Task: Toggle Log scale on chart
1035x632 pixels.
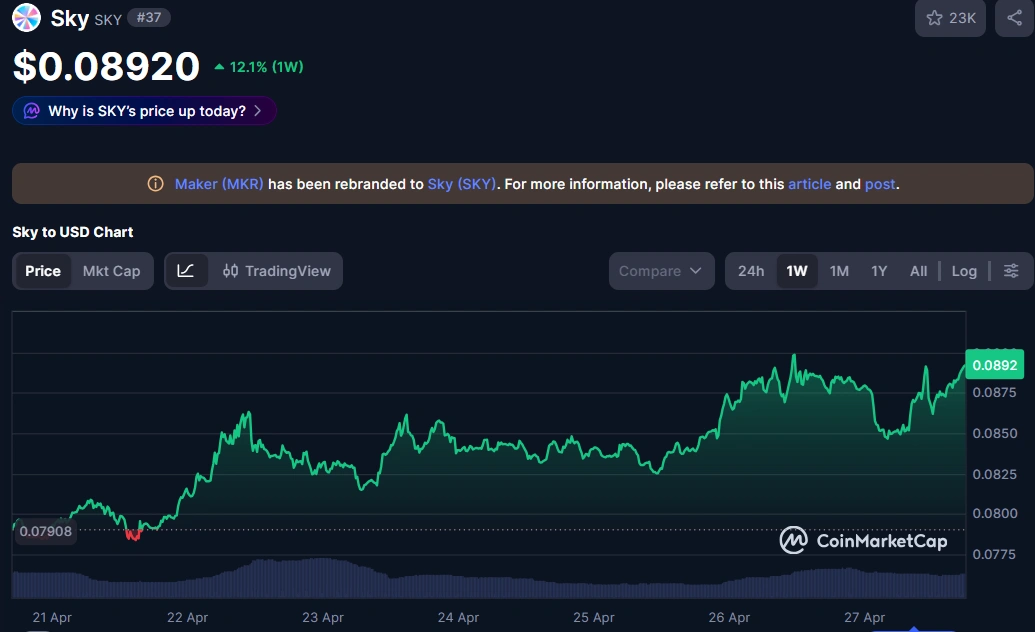Action: pyautogui.click(x=964, y=271)
